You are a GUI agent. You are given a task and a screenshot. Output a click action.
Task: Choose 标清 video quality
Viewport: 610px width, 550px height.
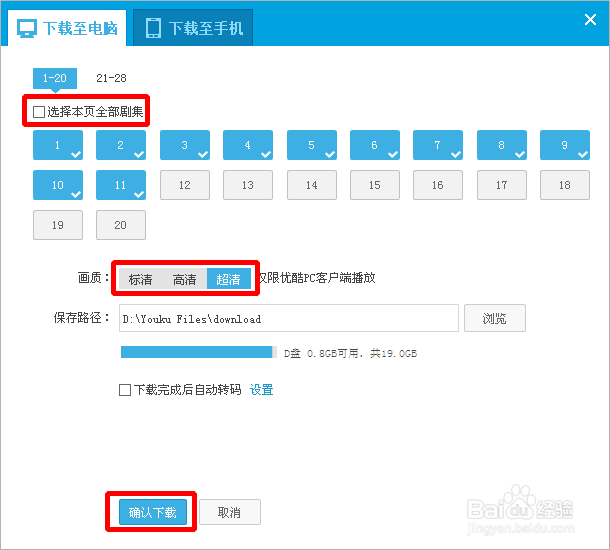140,279
